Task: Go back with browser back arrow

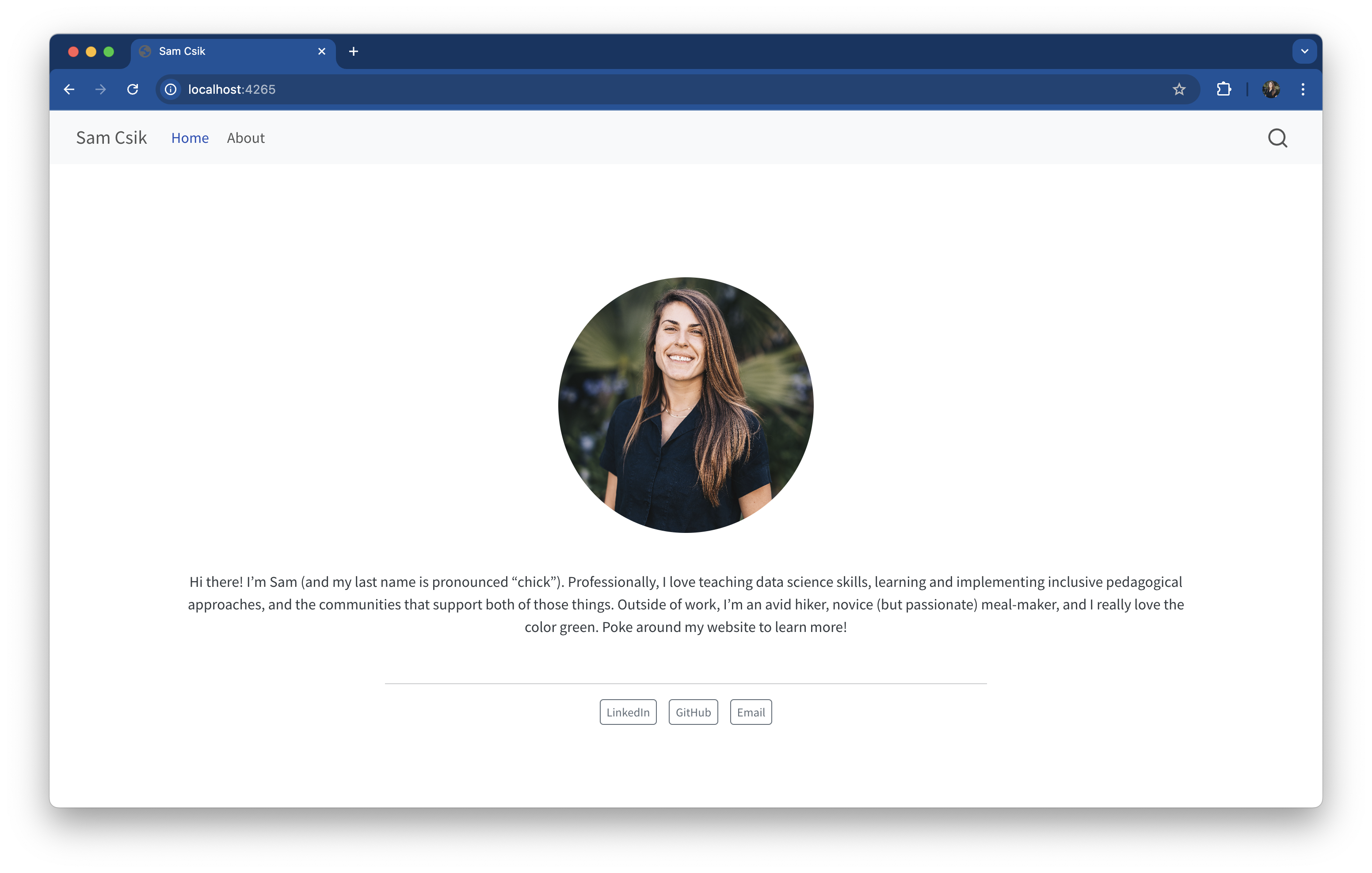Action: 69,89
